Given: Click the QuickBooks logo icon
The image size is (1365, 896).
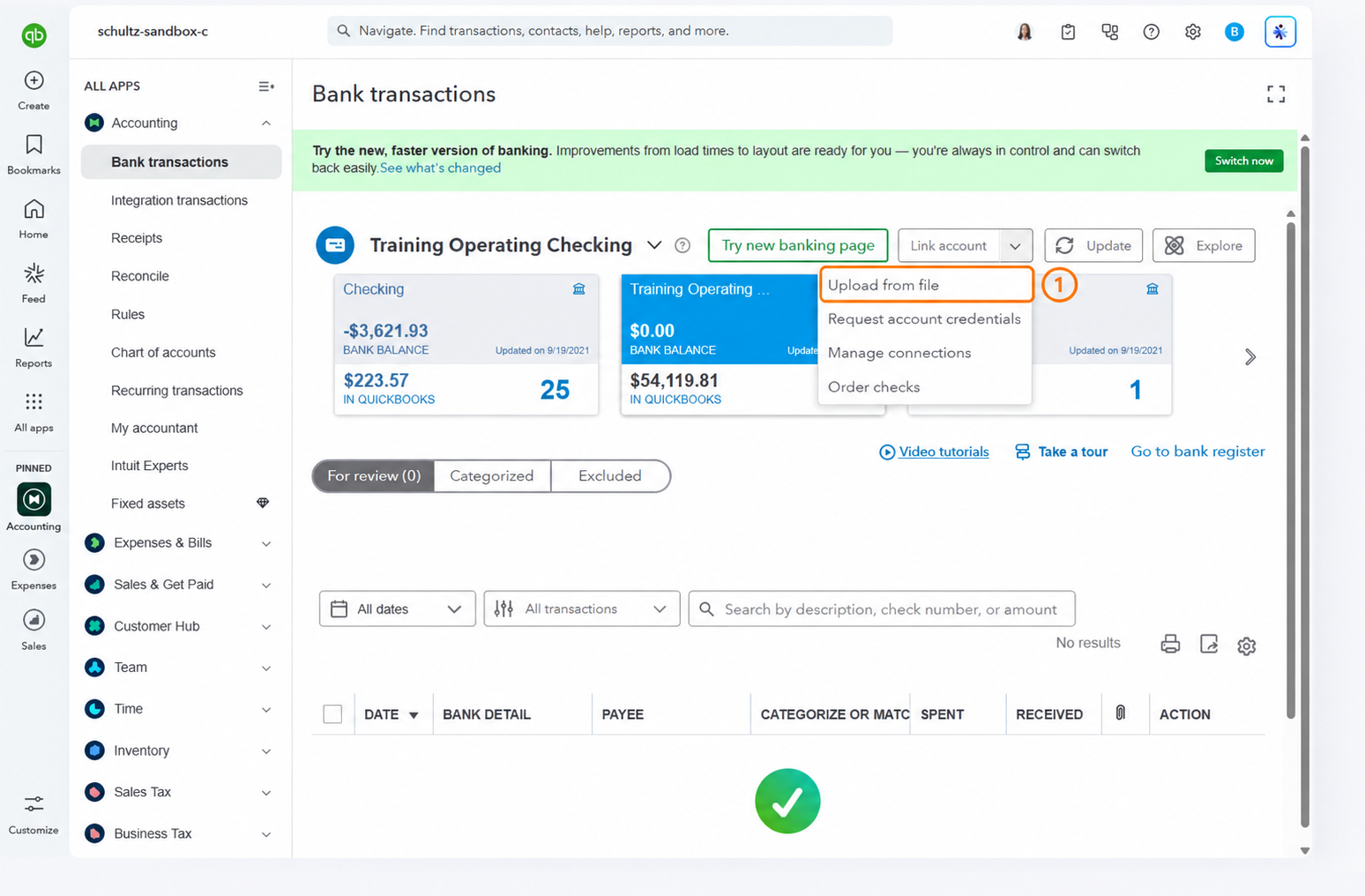Looking at the screenshot, I should click(x=34, y=35).
